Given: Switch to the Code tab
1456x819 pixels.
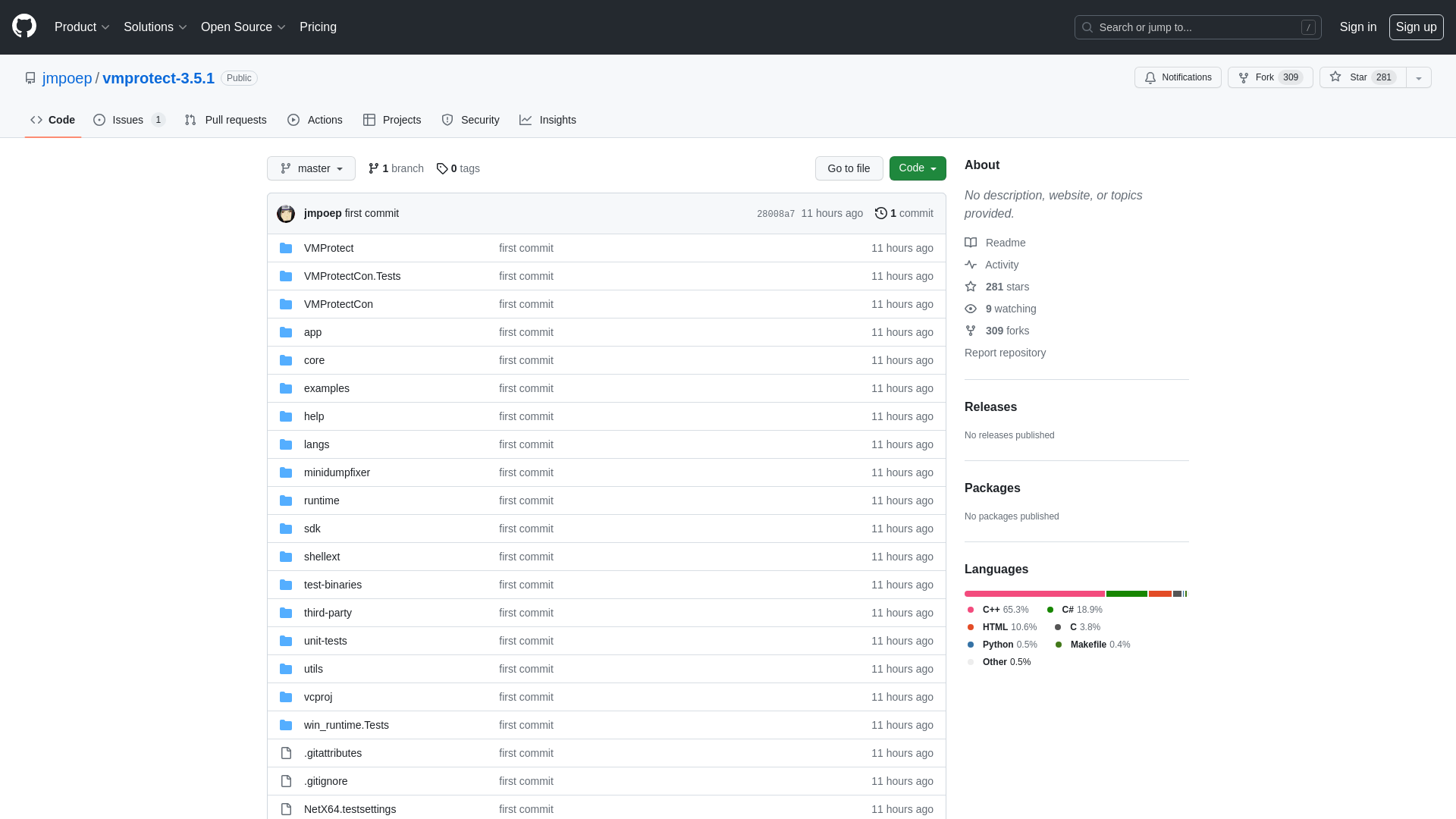Looking at the screenshot, I should [x=53, y=120].
